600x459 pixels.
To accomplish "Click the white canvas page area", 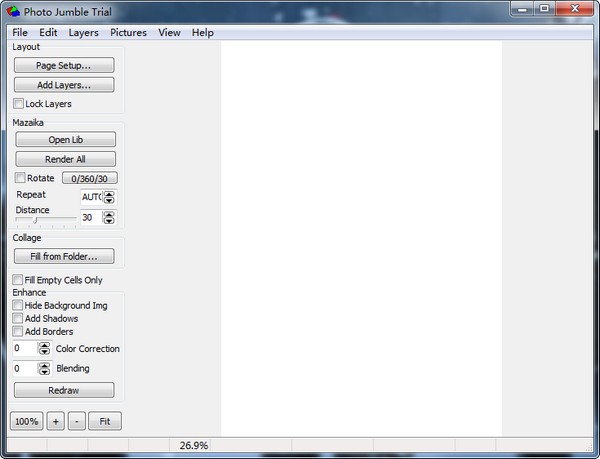I will [361, 238].
